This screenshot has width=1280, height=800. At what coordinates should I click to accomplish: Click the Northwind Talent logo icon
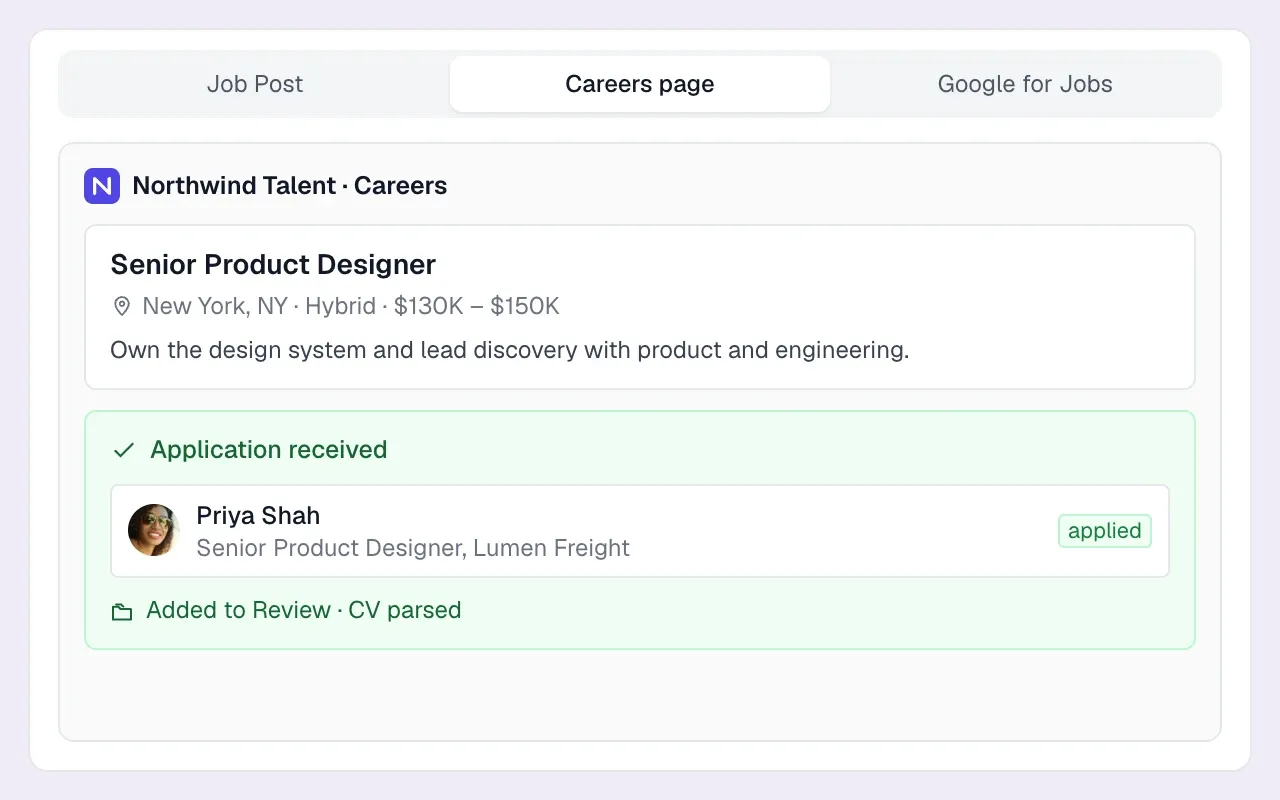102,186
